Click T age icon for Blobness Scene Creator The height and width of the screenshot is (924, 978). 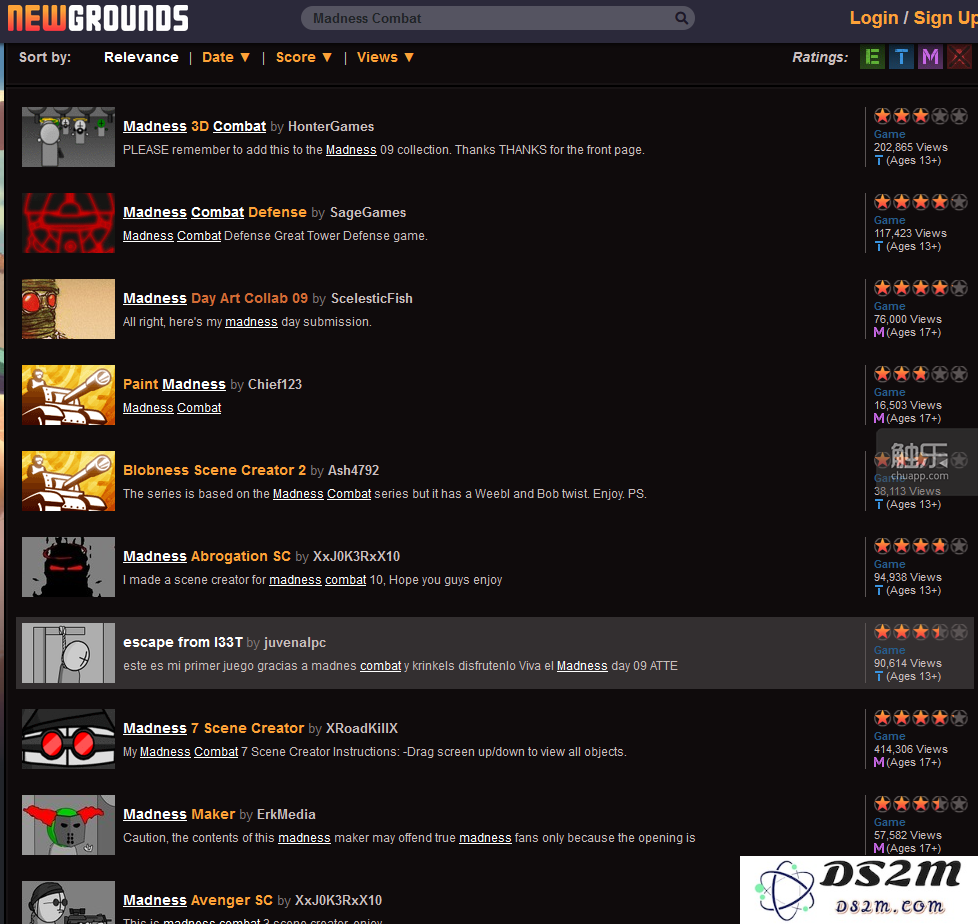(879, 505)
